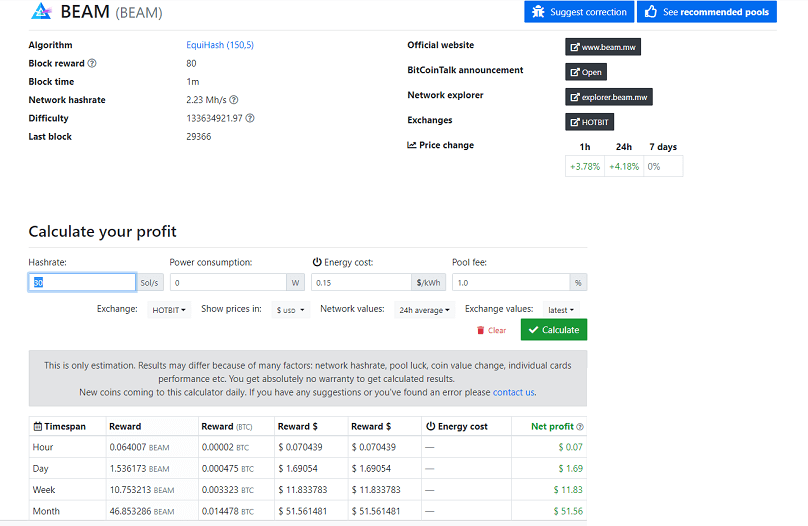This screenshot has width=808, height=526.
Task: Show the Network hashrate help tooltip icon
Action: tap(233, 100)
